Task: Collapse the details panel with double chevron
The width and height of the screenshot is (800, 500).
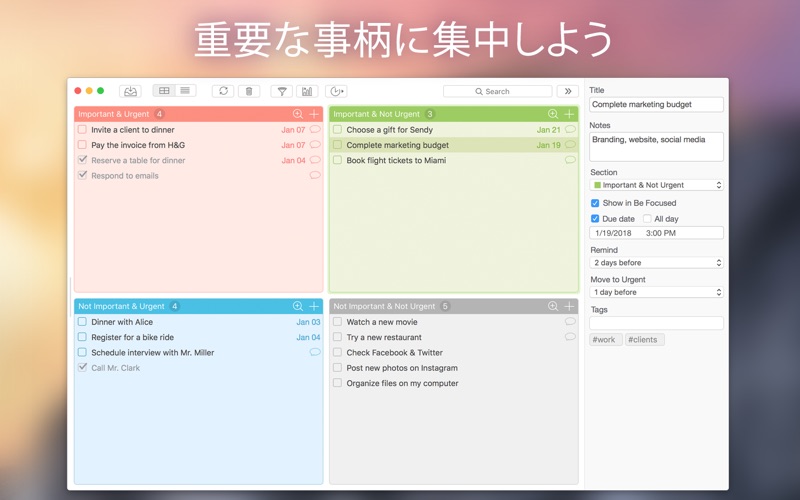Action: click(568, 91)
